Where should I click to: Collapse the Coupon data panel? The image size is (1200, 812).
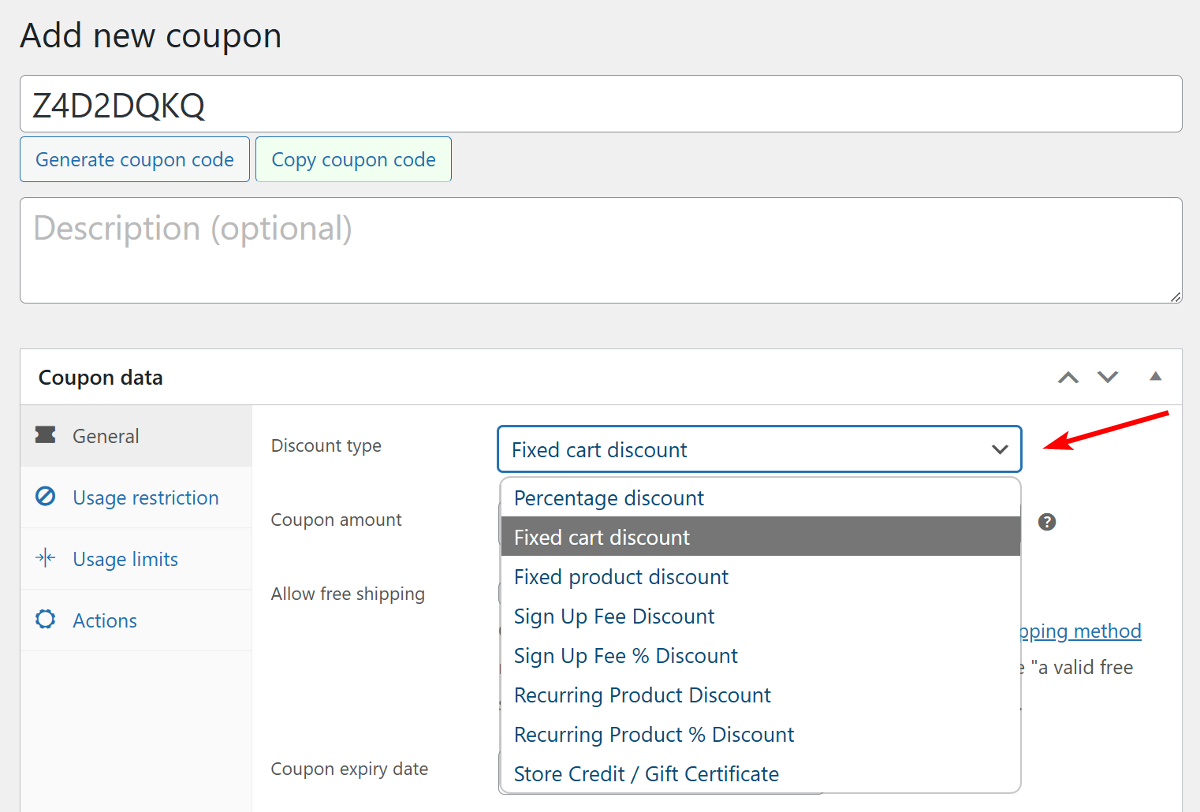coord(1155,377)
